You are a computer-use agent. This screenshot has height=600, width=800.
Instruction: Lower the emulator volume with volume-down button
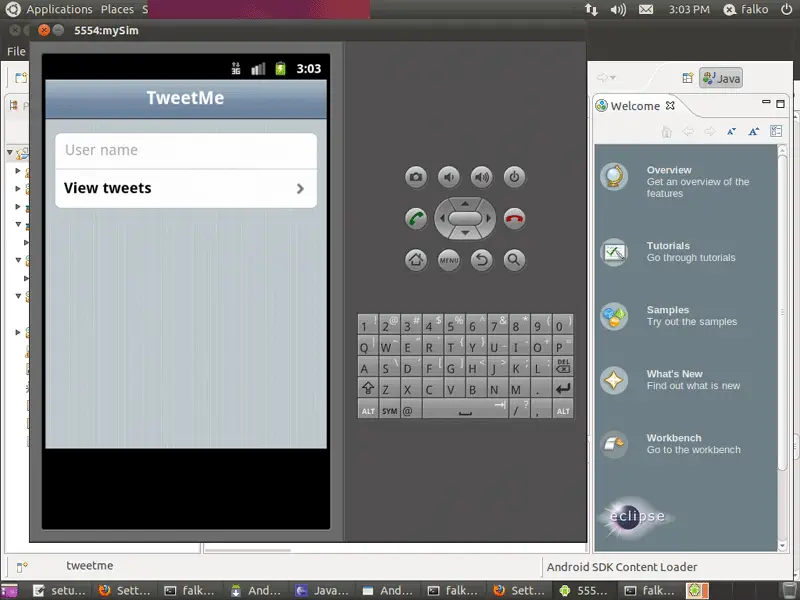pos(448,177)
